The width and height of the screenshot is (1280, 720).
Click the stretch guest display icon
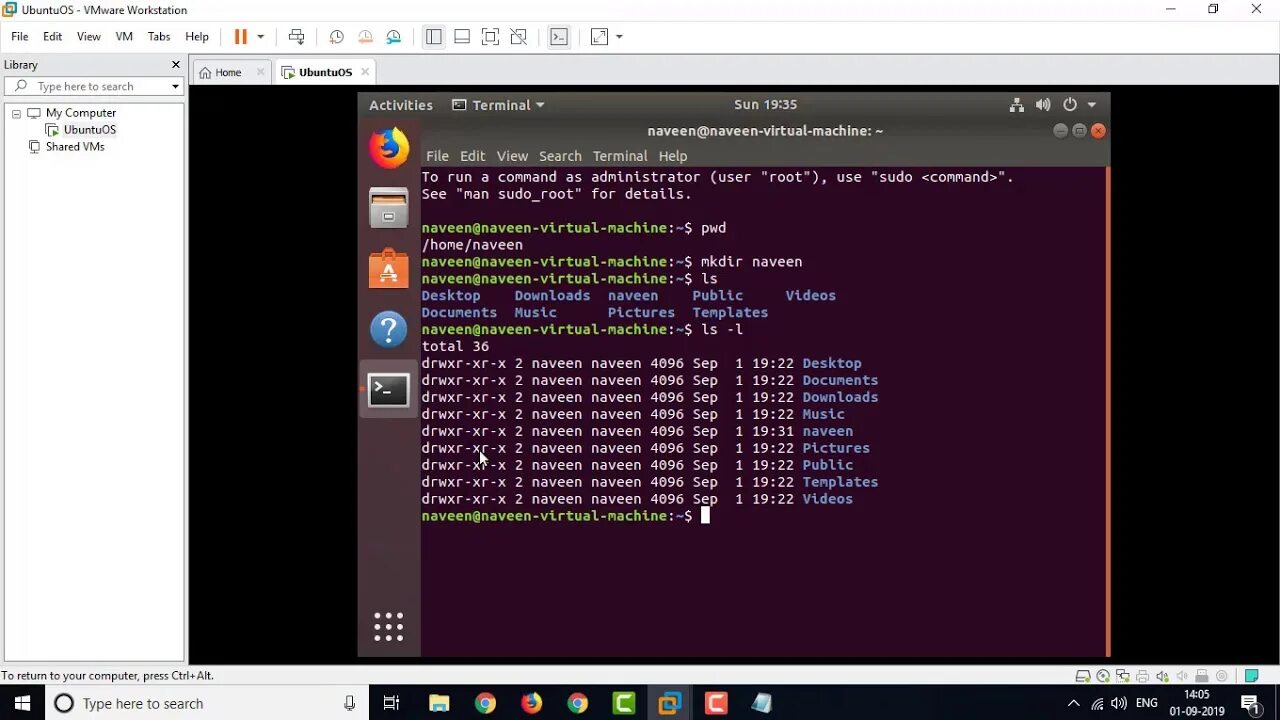click(x=599, y=37)
